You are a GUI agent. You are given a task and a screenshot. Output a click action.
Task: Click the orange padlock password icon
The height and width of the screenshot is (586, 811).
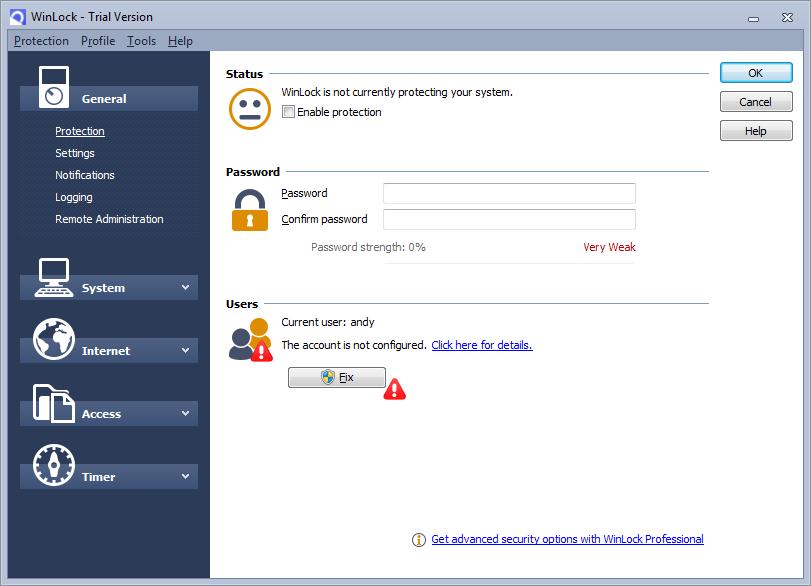point(250,209)
